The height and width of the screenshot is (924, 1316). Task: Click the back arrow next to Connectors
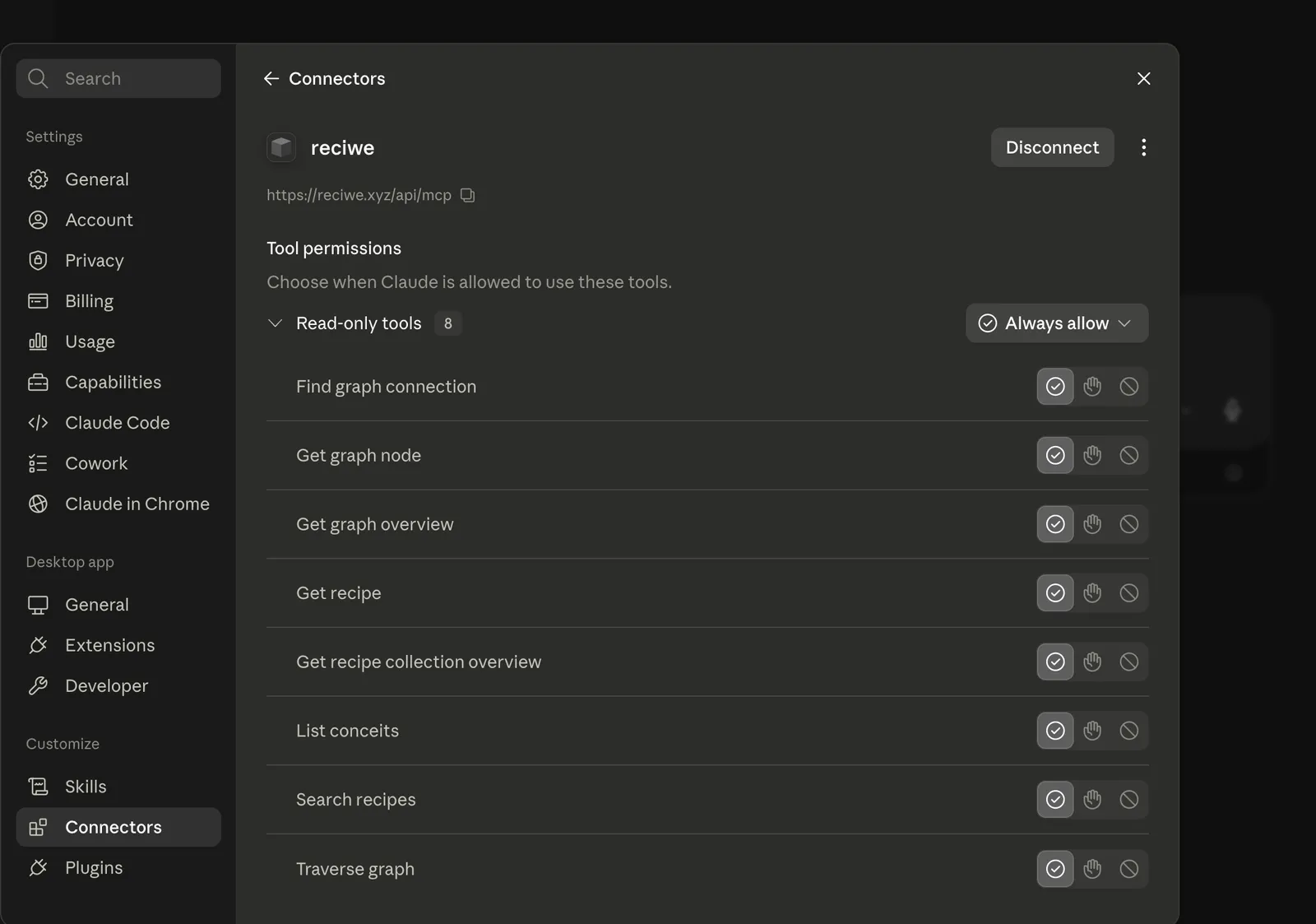[271, 78]
